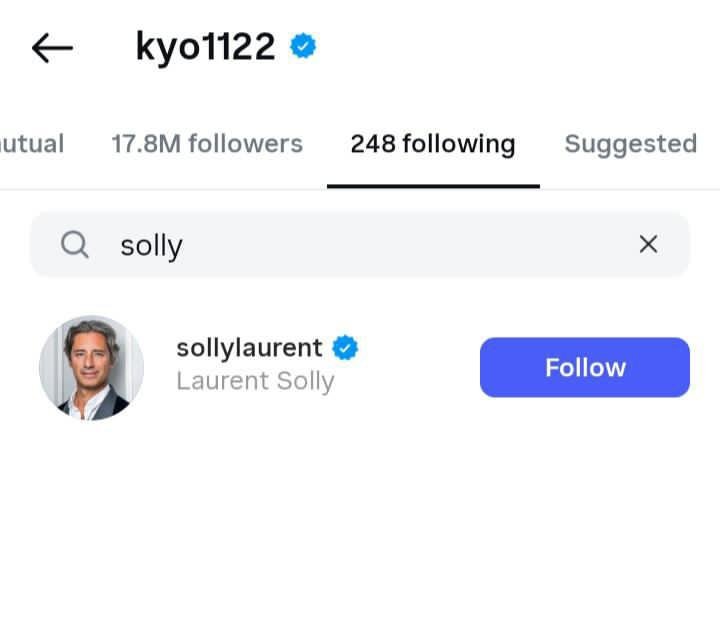Click the magnifying glass search icon
The image size is (720, 634).
click(x=75, y=244)
